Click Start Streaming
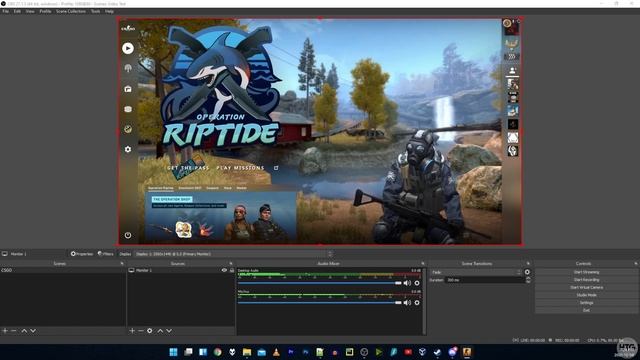The width and height of the screenshot is (640, 360). coord(586,272)
